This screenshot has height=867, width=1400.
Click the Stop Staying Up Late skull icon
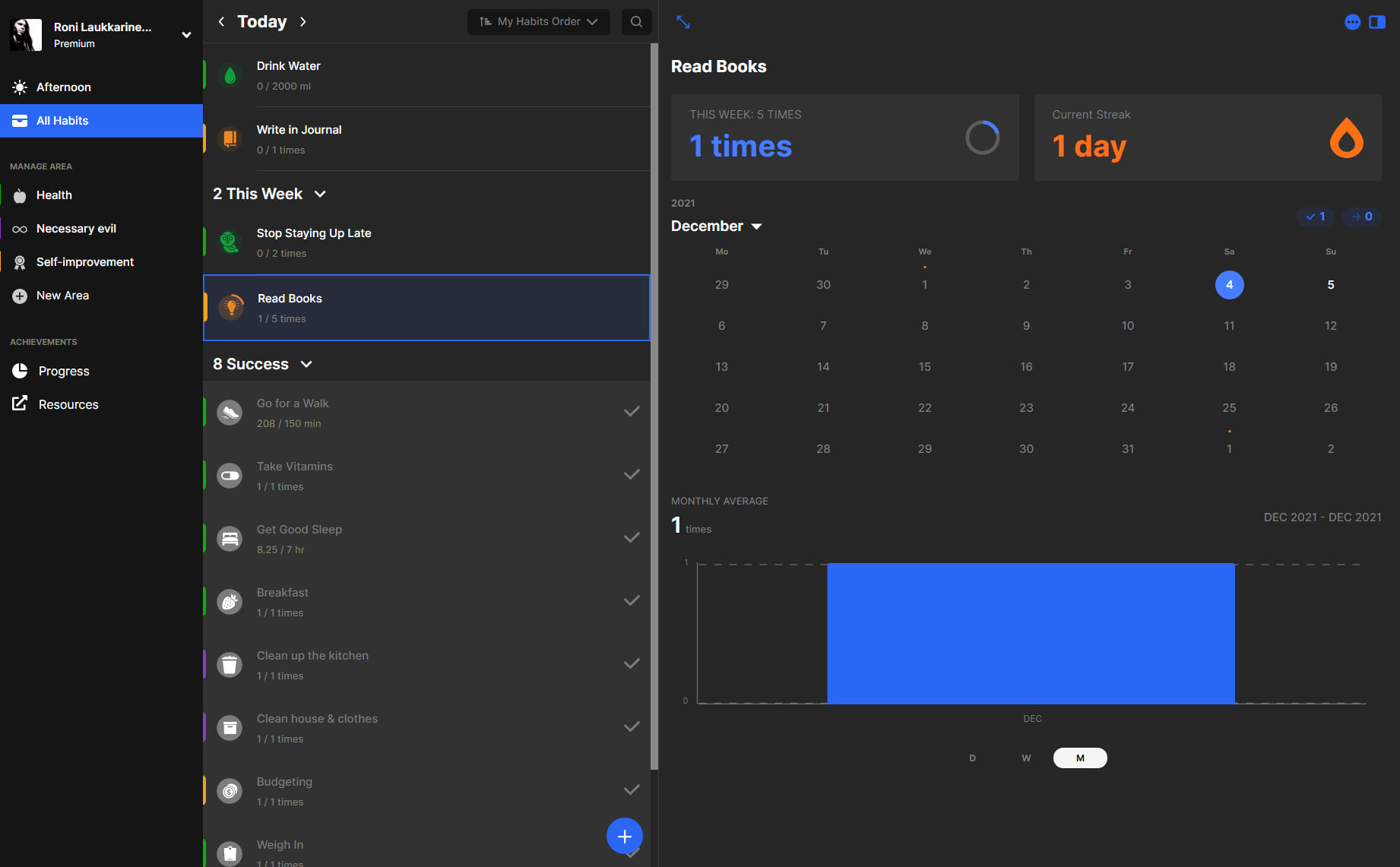point(230,242)
